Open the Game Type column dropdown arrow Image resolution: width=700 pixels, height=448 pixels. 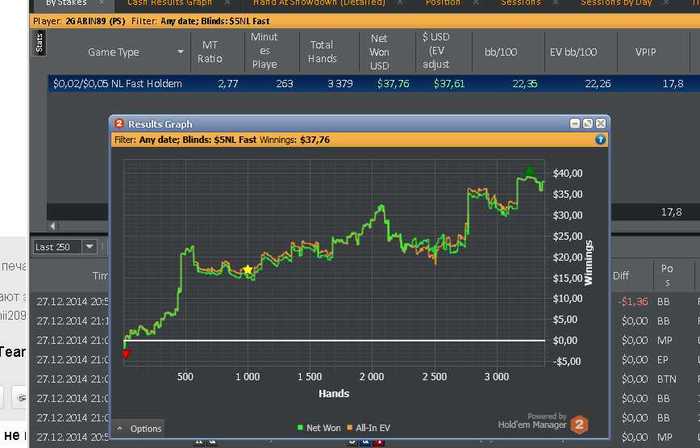(x=180, y=52)
